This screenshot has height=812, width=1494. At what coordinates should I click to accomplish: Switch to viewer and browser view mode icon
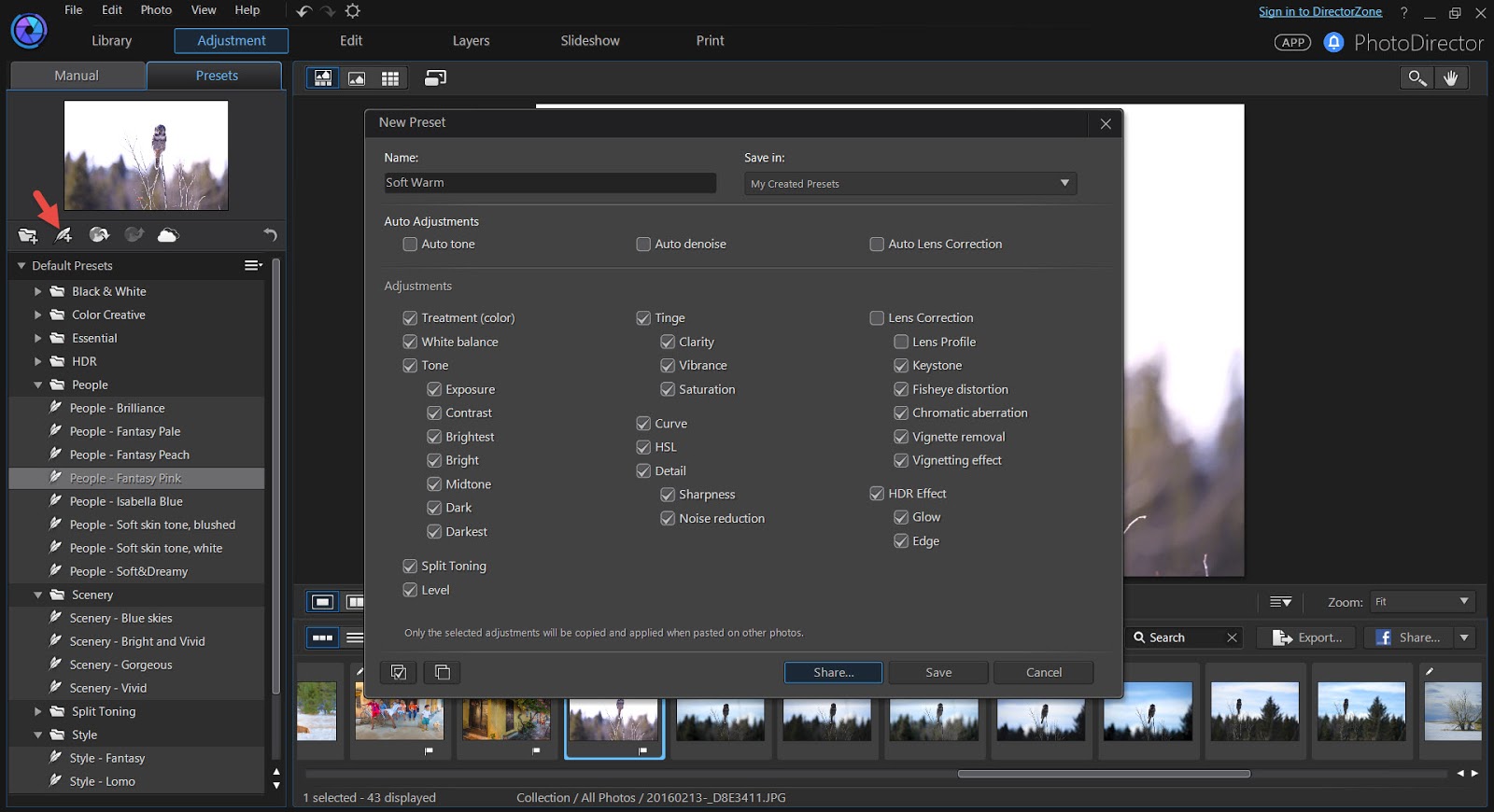323,78
